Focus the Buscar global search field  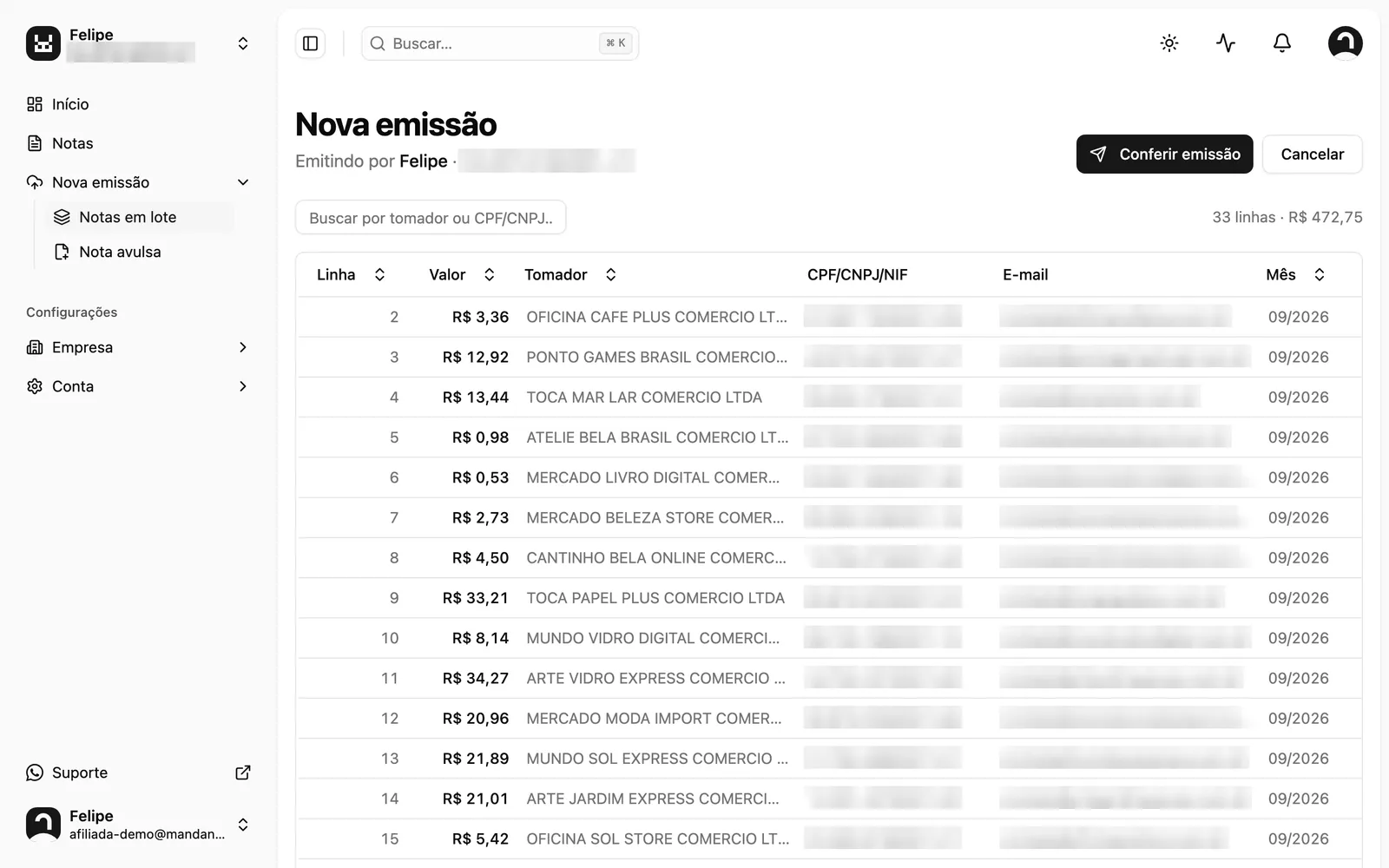pos(500,43)
